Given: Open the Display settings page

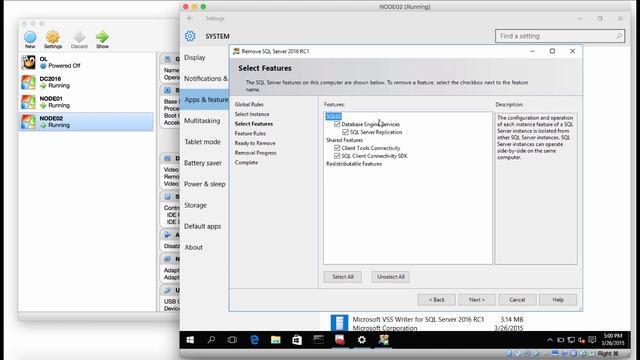Looking at the screenshot, I should click(195, 58).
